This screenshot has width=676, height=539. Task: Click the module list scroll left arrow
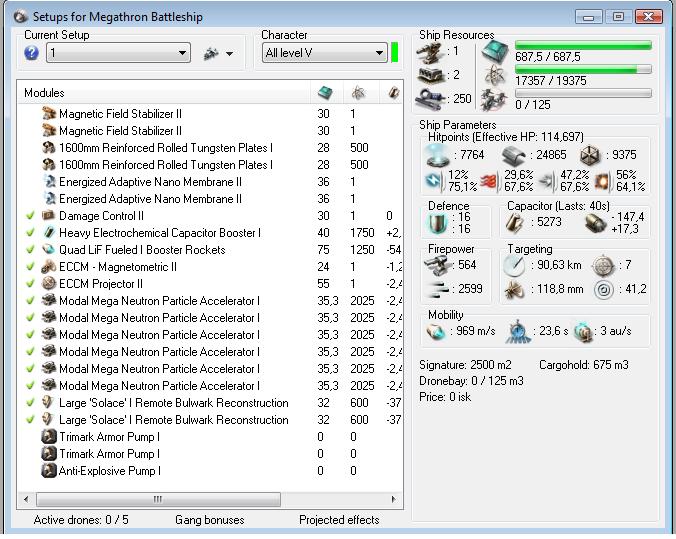26,499
